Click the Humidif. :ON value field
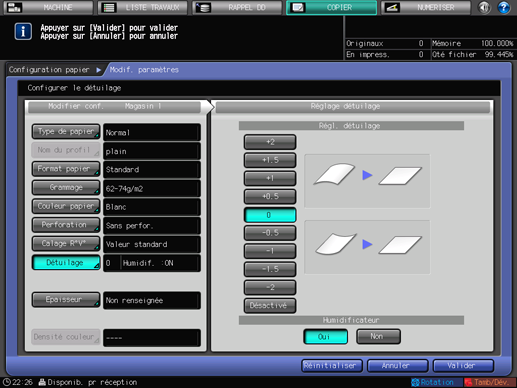 [160, 263]
